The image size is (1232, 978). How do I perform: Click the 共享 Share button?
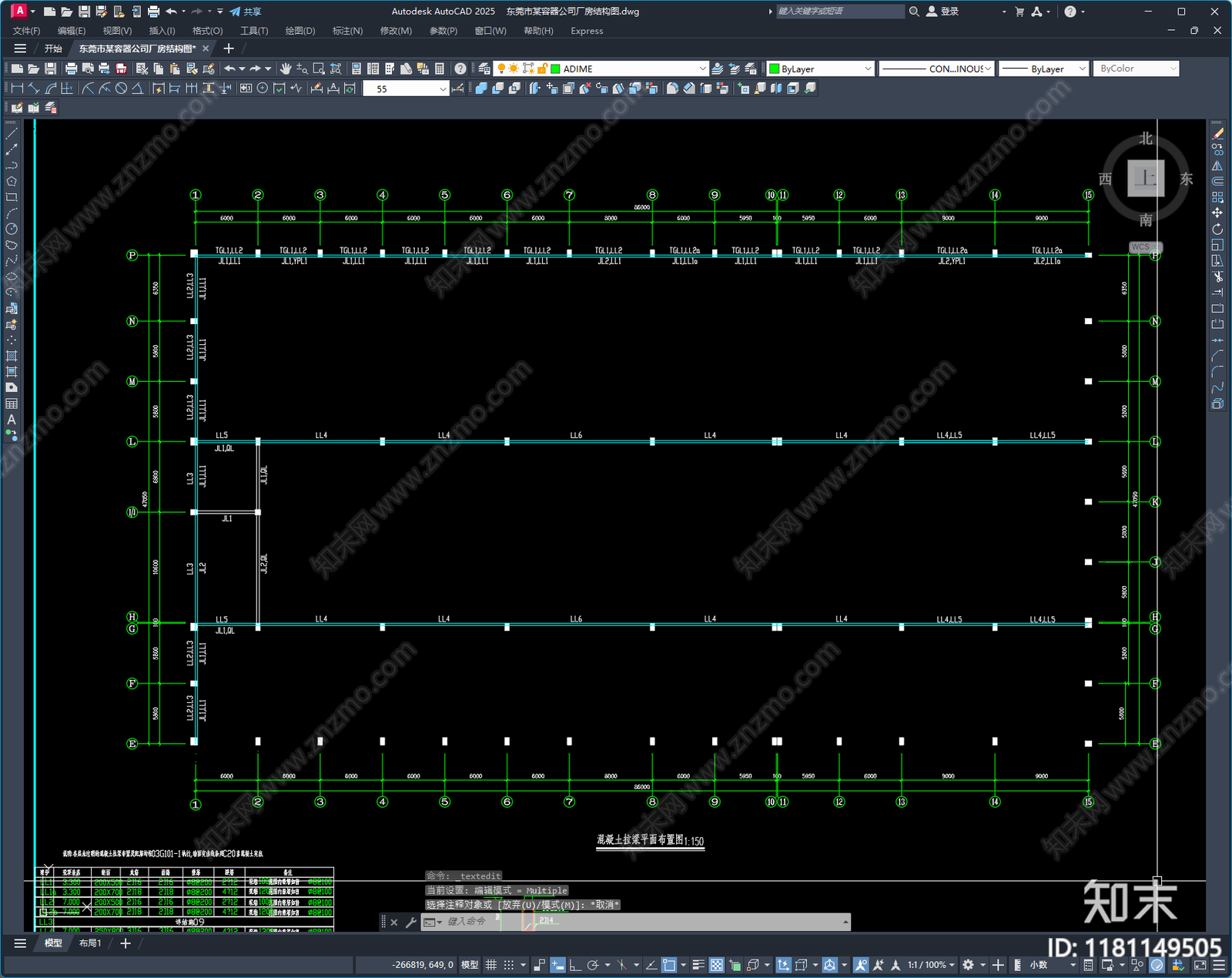pyautogui.click(x=246, y=12)
